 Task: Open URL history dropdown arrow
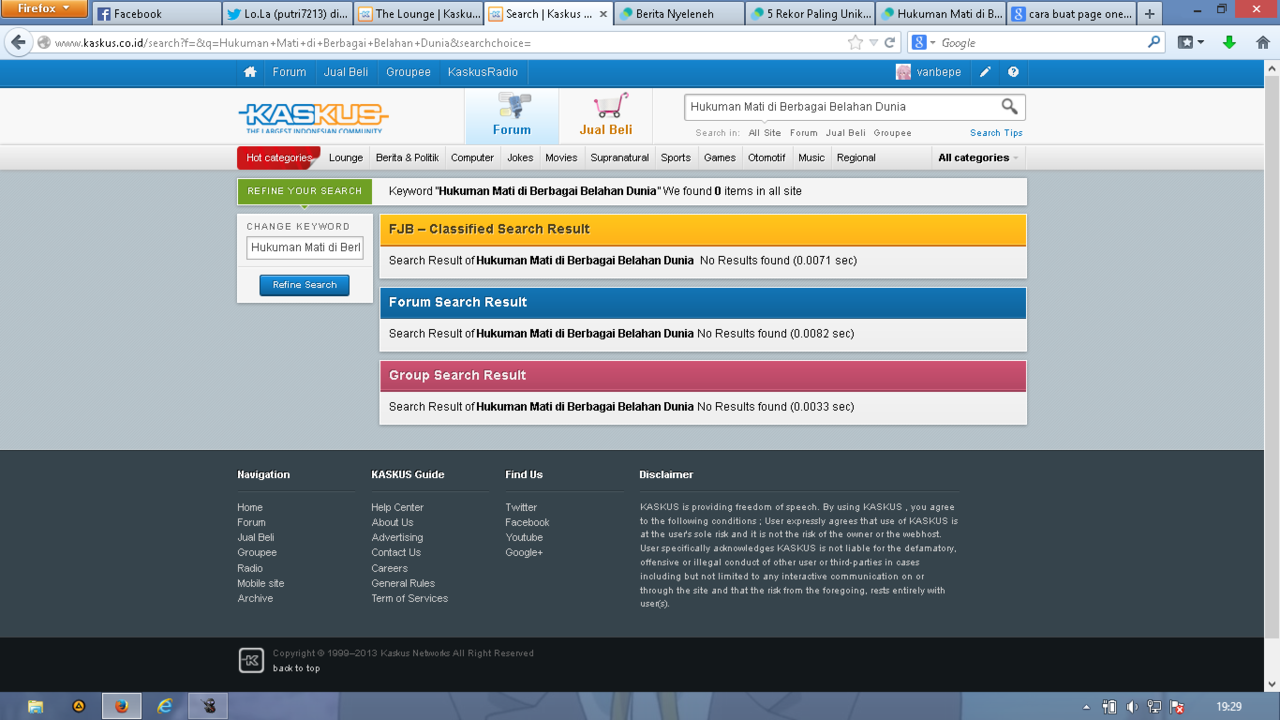873,43
